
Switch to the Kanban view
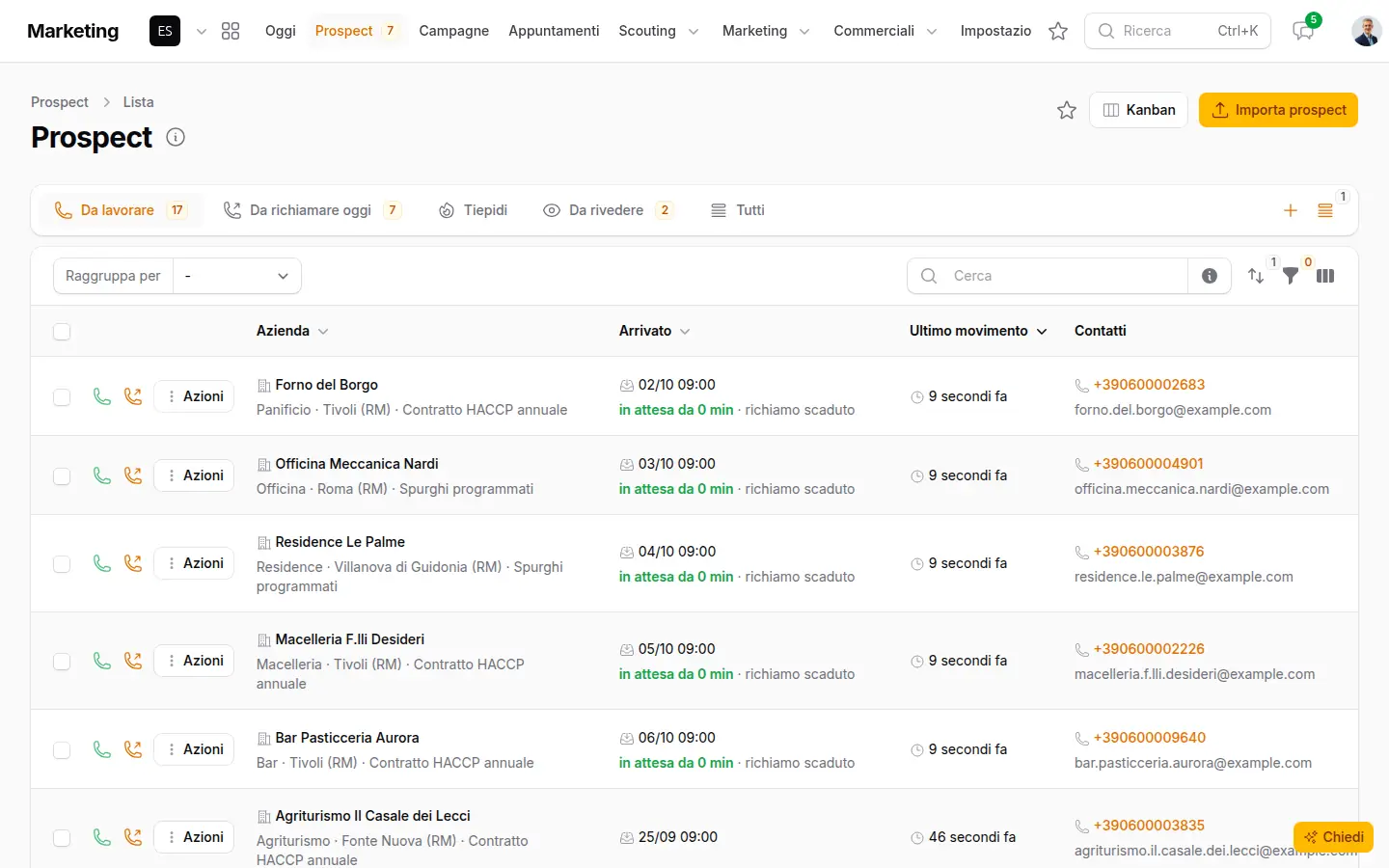[x=1138, y=110]
